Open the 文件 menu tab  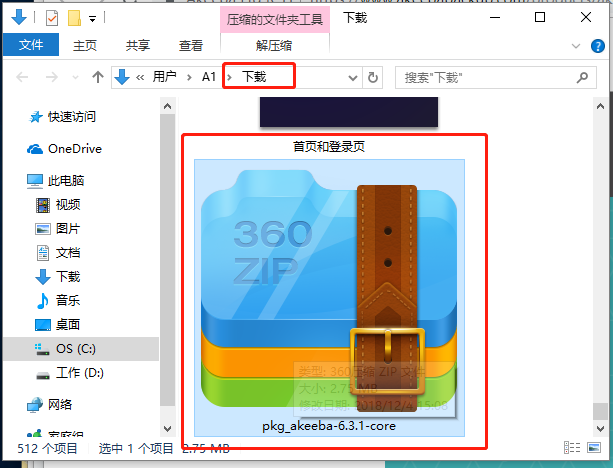click(x=31, y=45)
